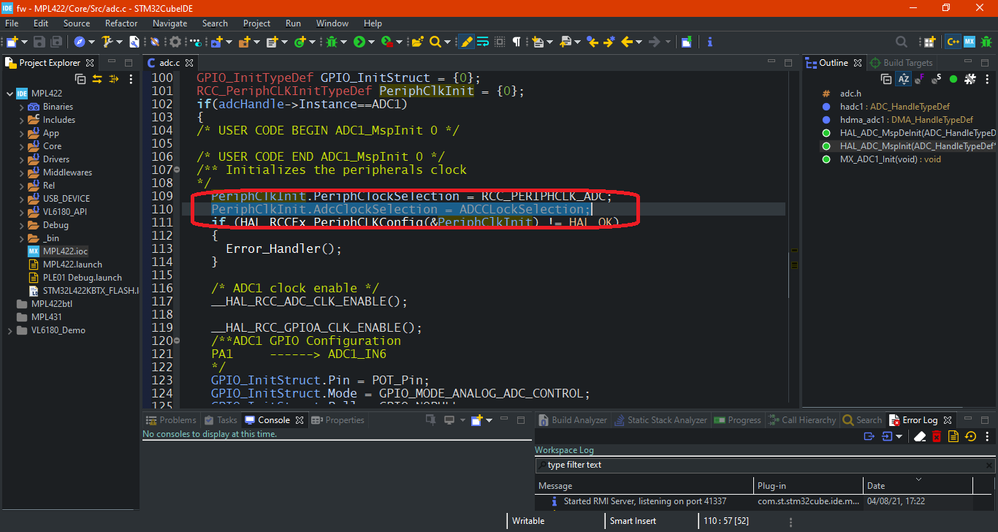998x532 pixels.
Task: Fold the comment at line 107
Action: (x=177, y=170)
